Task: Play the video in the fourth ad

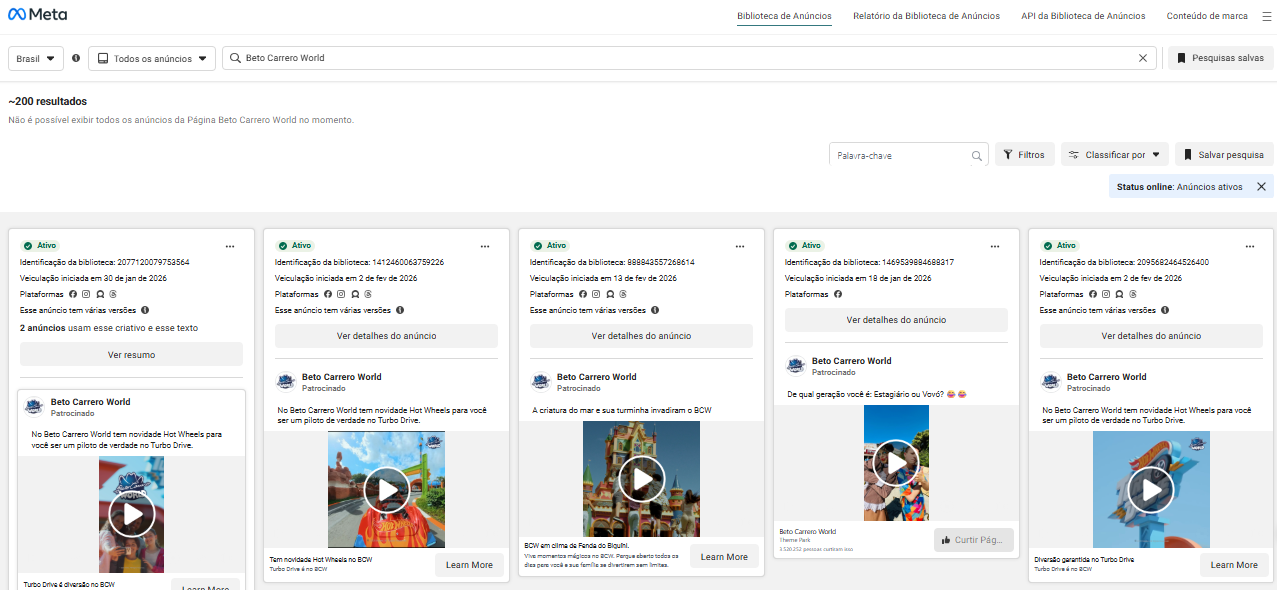Action: 896,463
